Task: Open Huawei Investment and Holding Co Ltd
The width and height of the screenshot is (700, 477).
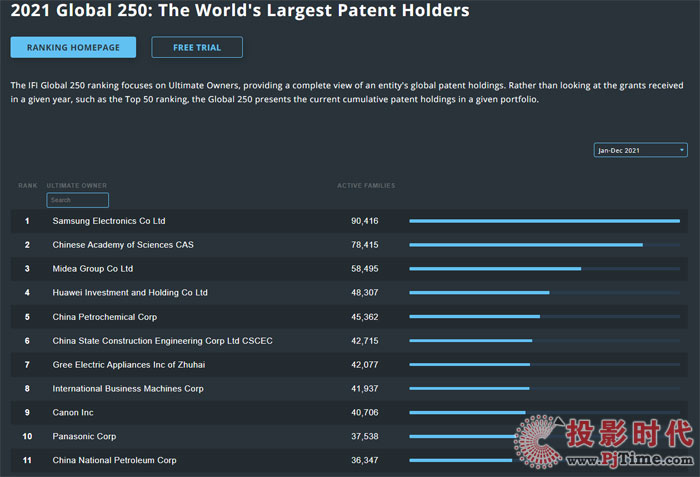Action: pyautogui.click(x=130, y=293)
